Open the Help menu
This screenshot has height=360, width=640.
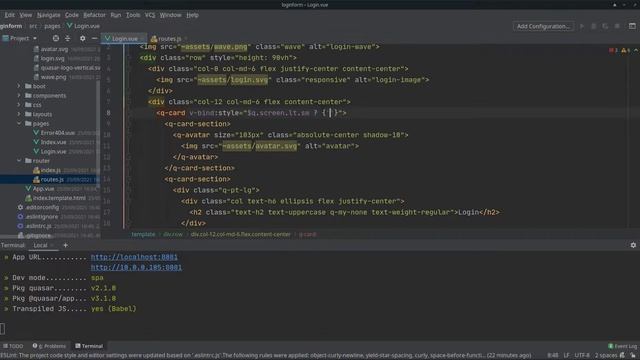[192, 15]
